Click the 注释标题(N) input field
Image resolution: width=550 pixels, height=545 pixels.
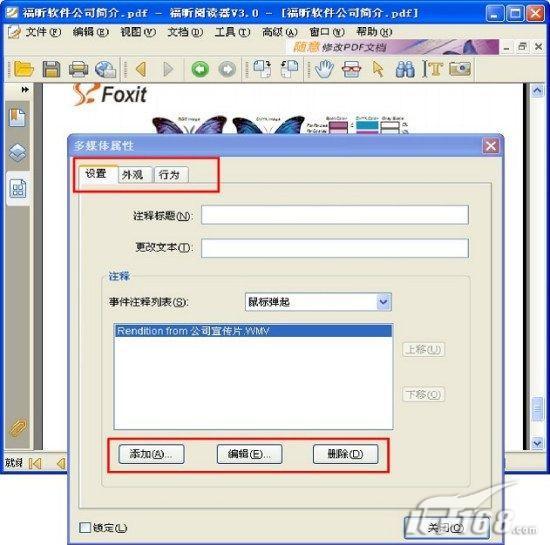click(x=335, y=215)
